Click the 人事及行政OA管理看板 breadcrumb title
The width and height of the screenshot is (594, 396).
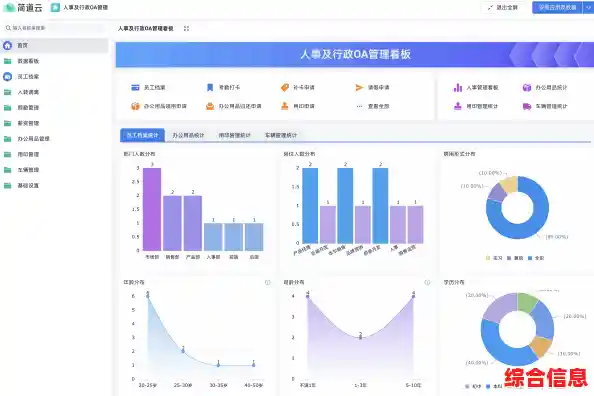tap(145, 28)
